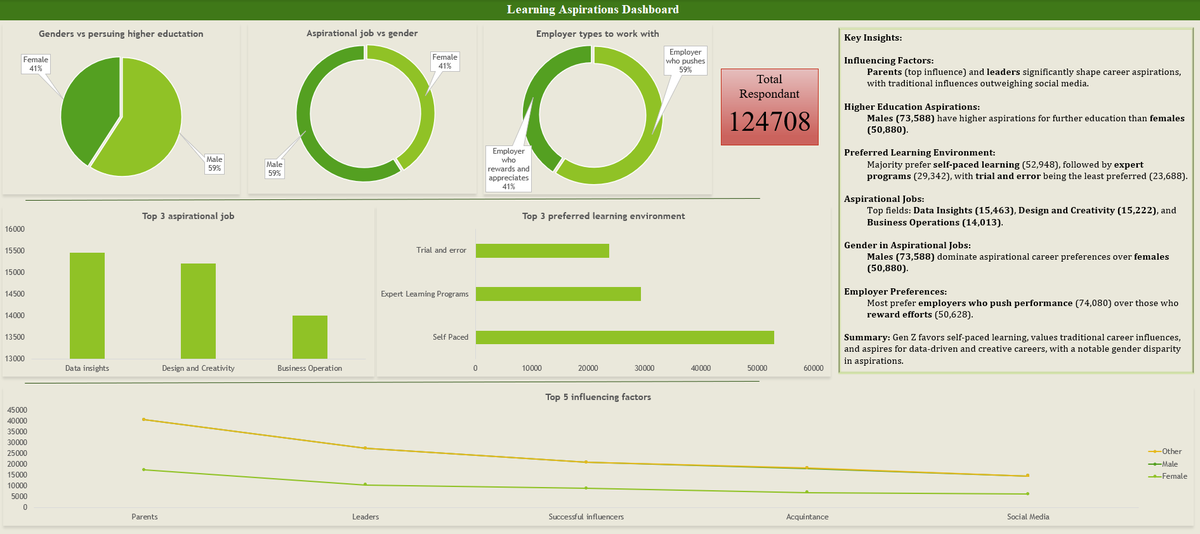Click the 'Key Insights:' heading
The height and width of the screenshot is (534, 1200).
[873, 38]
